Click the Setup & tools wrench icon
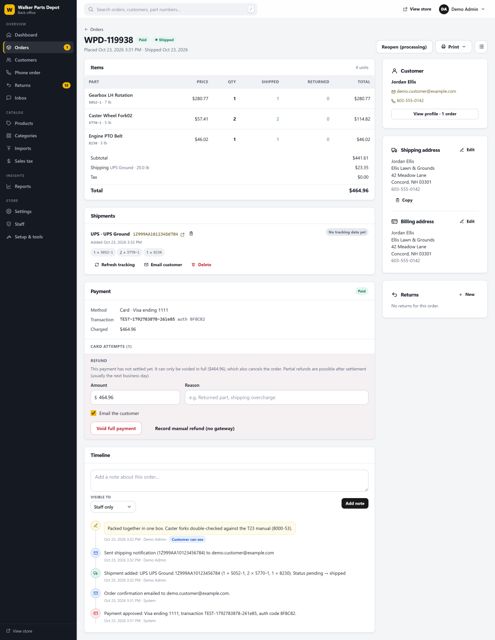Viewport: 495px width, 640px height. tap(9, 237)
